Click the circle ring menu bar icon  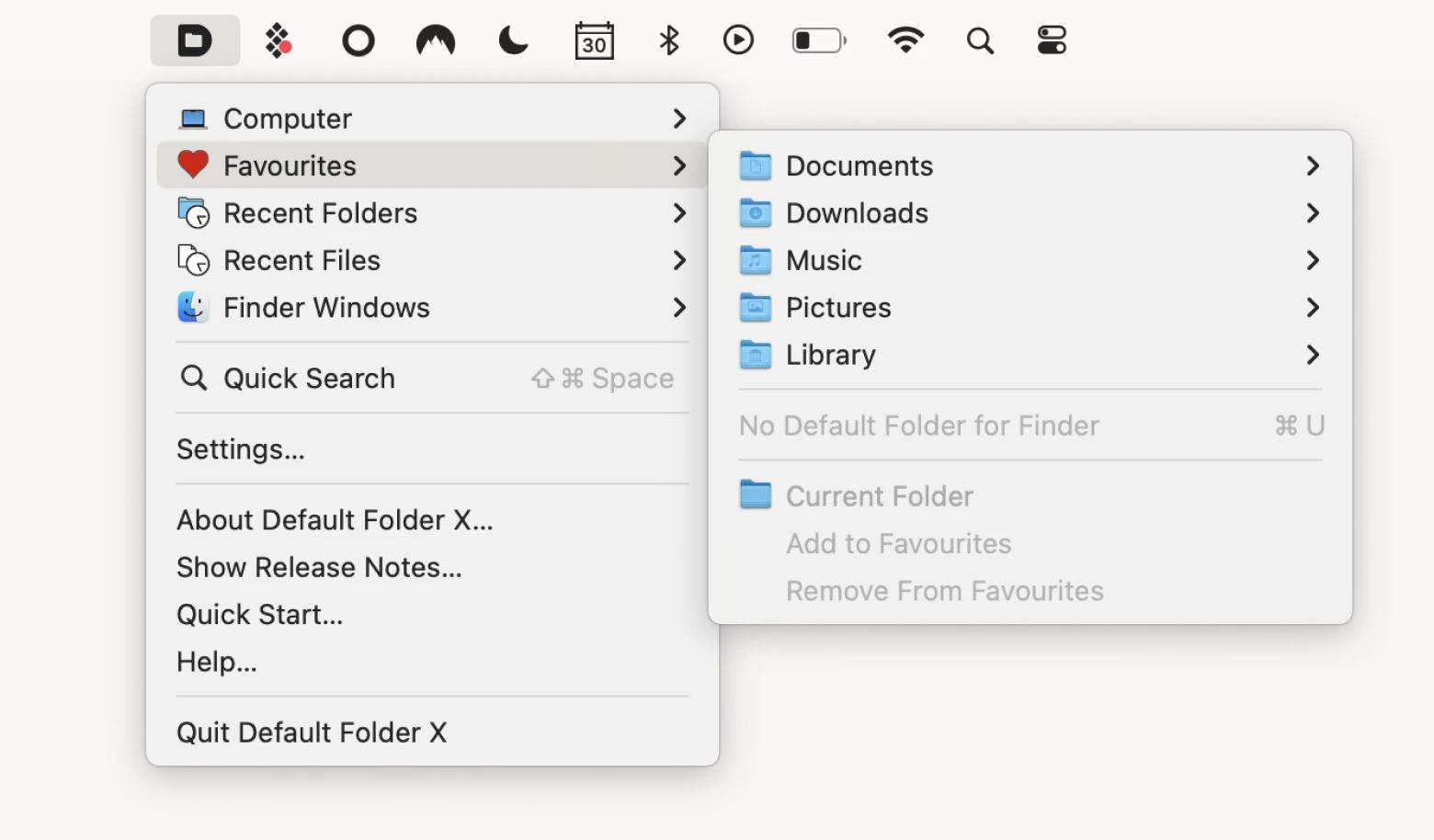[x=358, y=40]
